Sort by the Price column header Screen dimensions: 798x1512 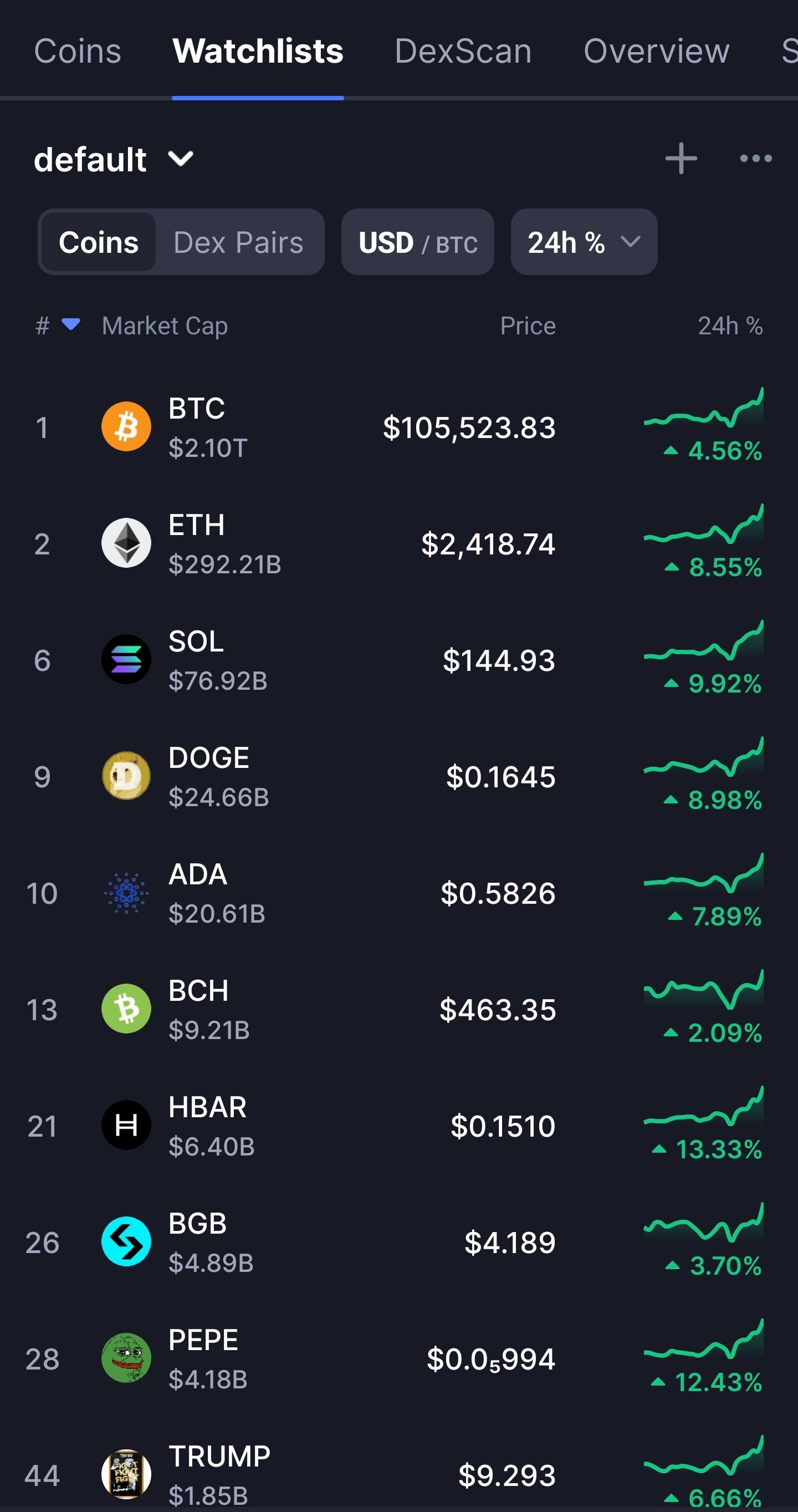528,326
